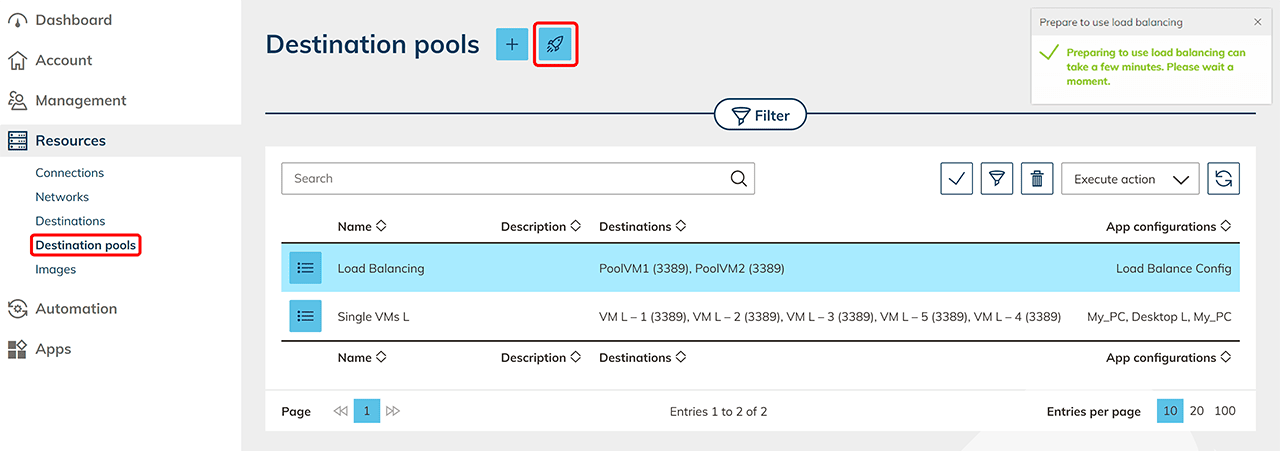Click the select all checkmark icon
Viewport: 1280px width, 451px height.
click(x=956, y=179)
